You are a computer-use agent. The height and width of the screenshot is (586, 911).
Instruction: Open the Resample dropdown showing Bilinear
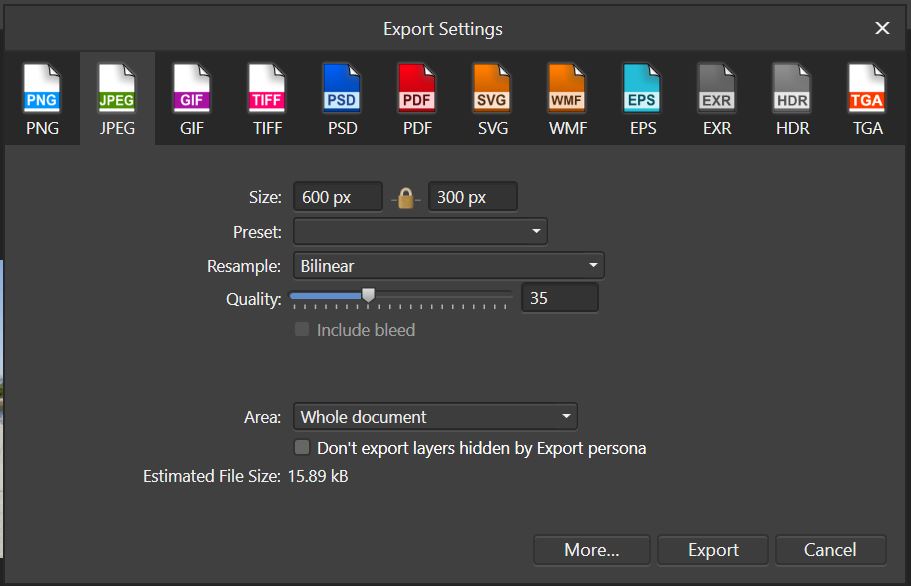(449, 265)
